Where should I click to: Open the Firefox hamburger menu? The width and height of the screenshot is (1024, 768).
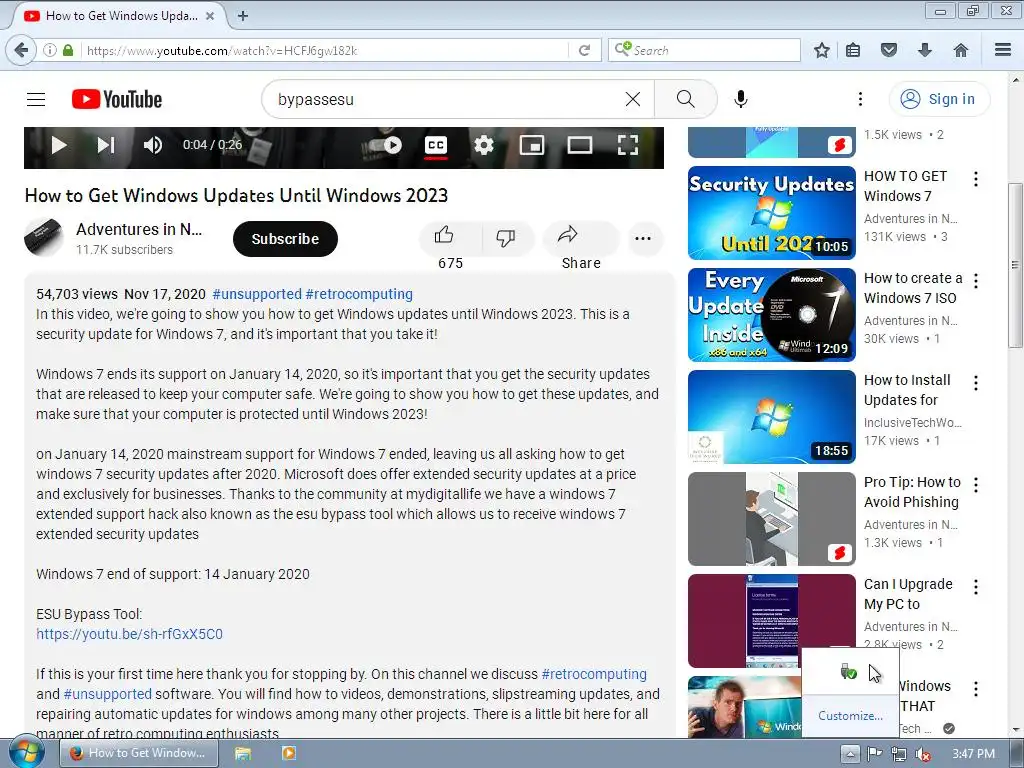point(1003,50)
